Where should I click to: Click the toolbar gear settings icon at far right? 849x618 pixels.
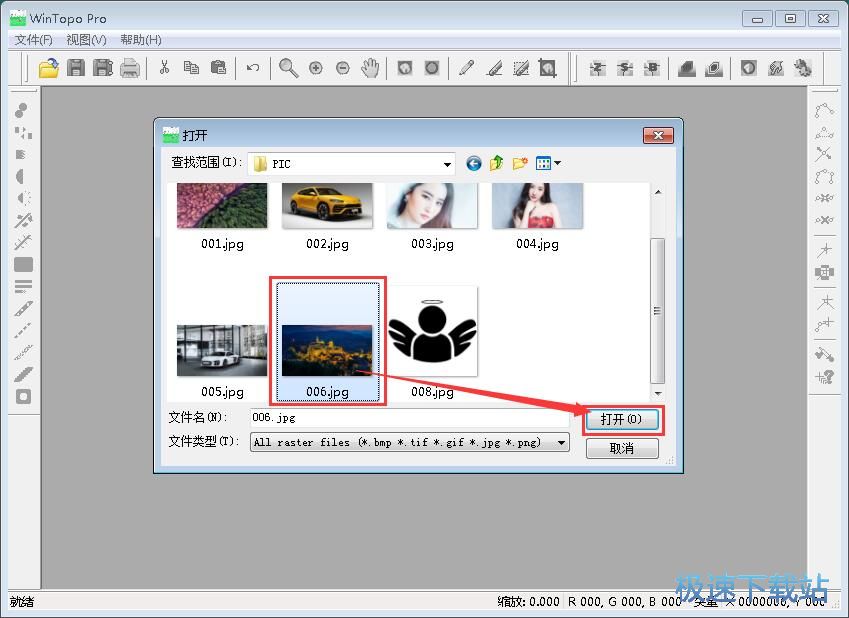click(803, 68)
